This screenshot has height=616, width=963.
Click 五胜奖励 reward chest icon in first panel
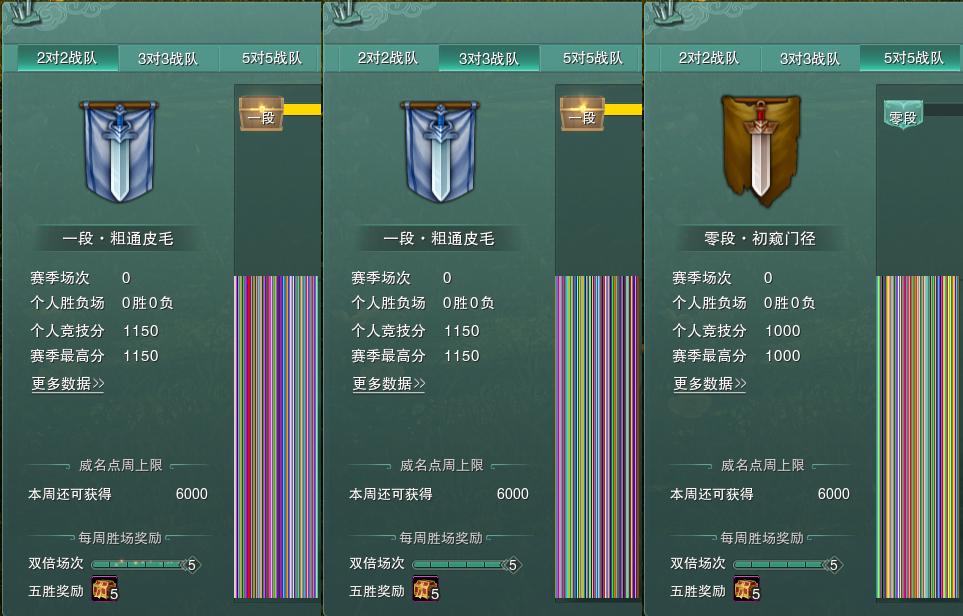[x=104, y=589]
